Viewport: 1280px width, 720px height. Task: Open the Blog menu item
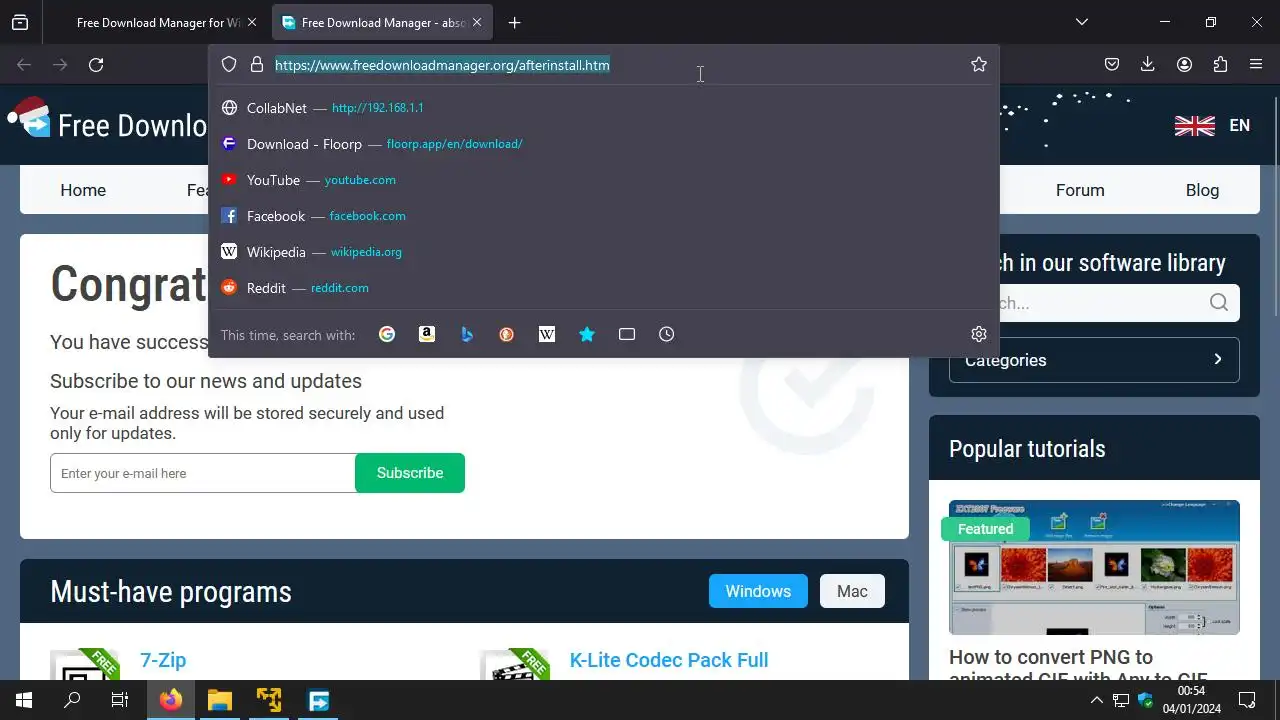pos(1202,190)
